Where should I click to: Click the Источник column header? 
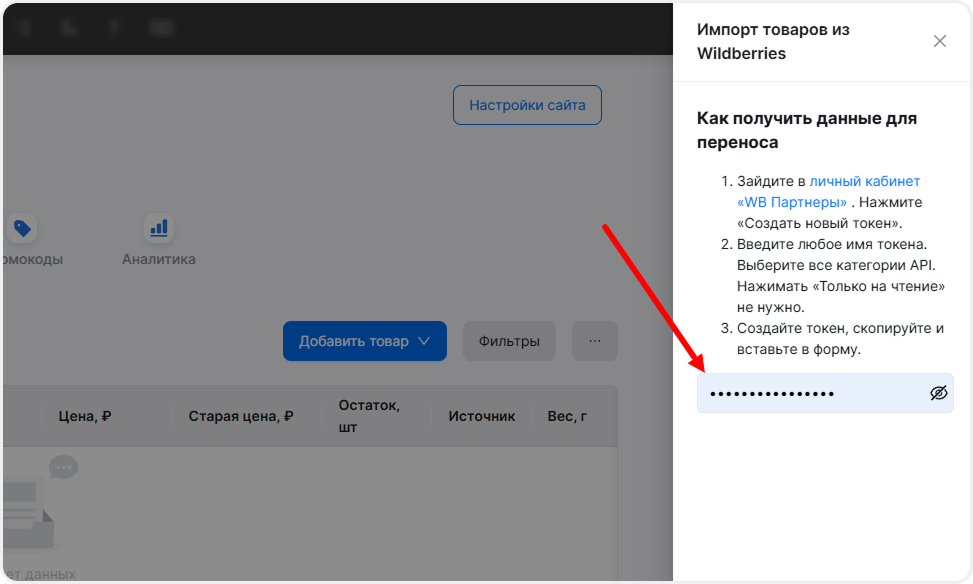pos(481,416)
